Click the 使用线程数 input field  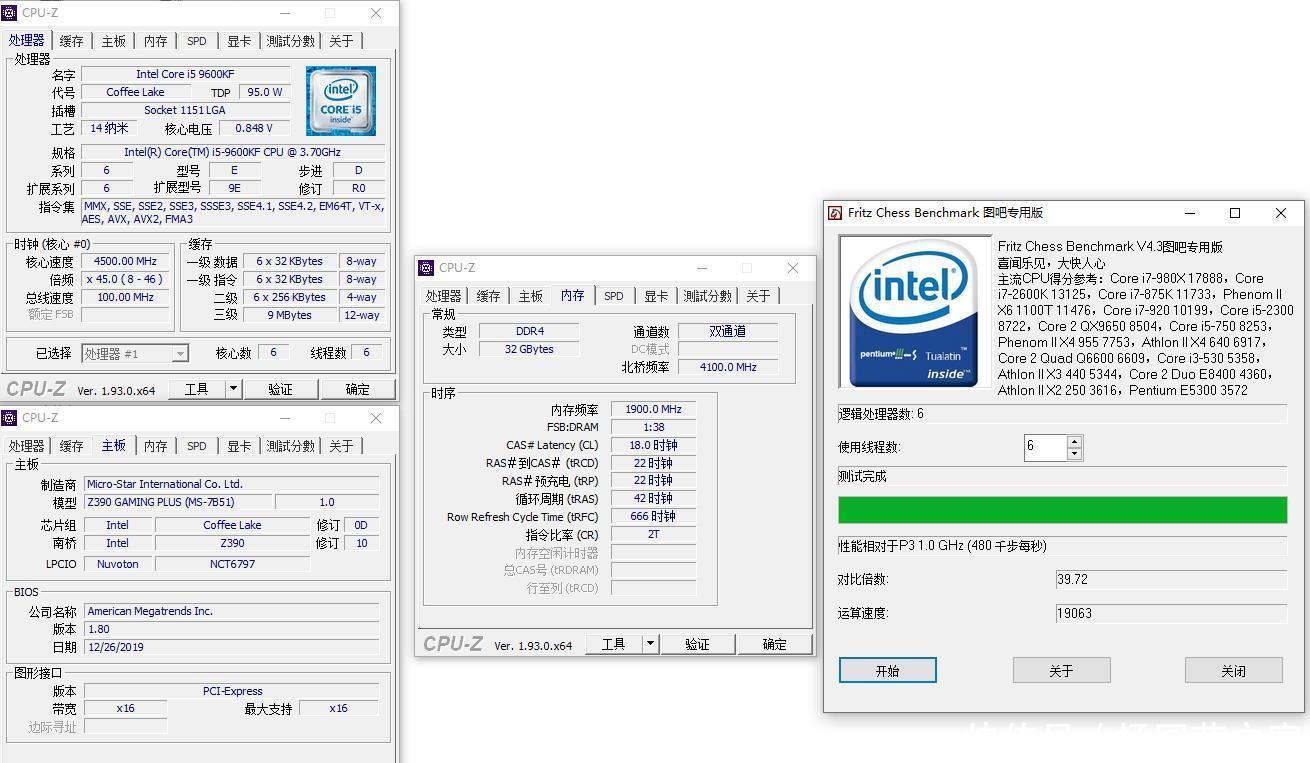click(x=1046, y=447)
